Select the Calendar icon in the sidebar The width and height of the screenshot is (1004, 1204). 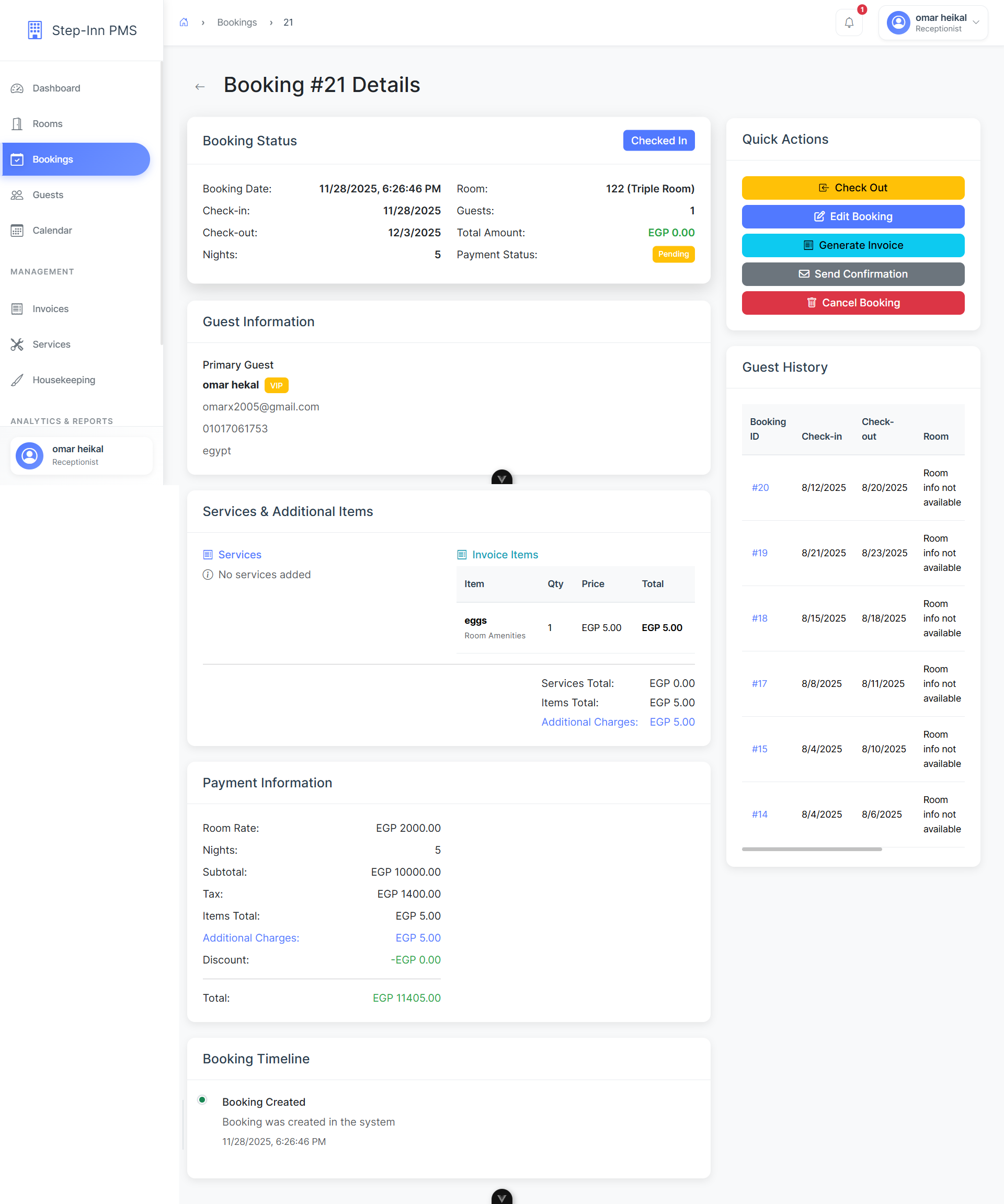pyautogui.click(x=17, y=230)
